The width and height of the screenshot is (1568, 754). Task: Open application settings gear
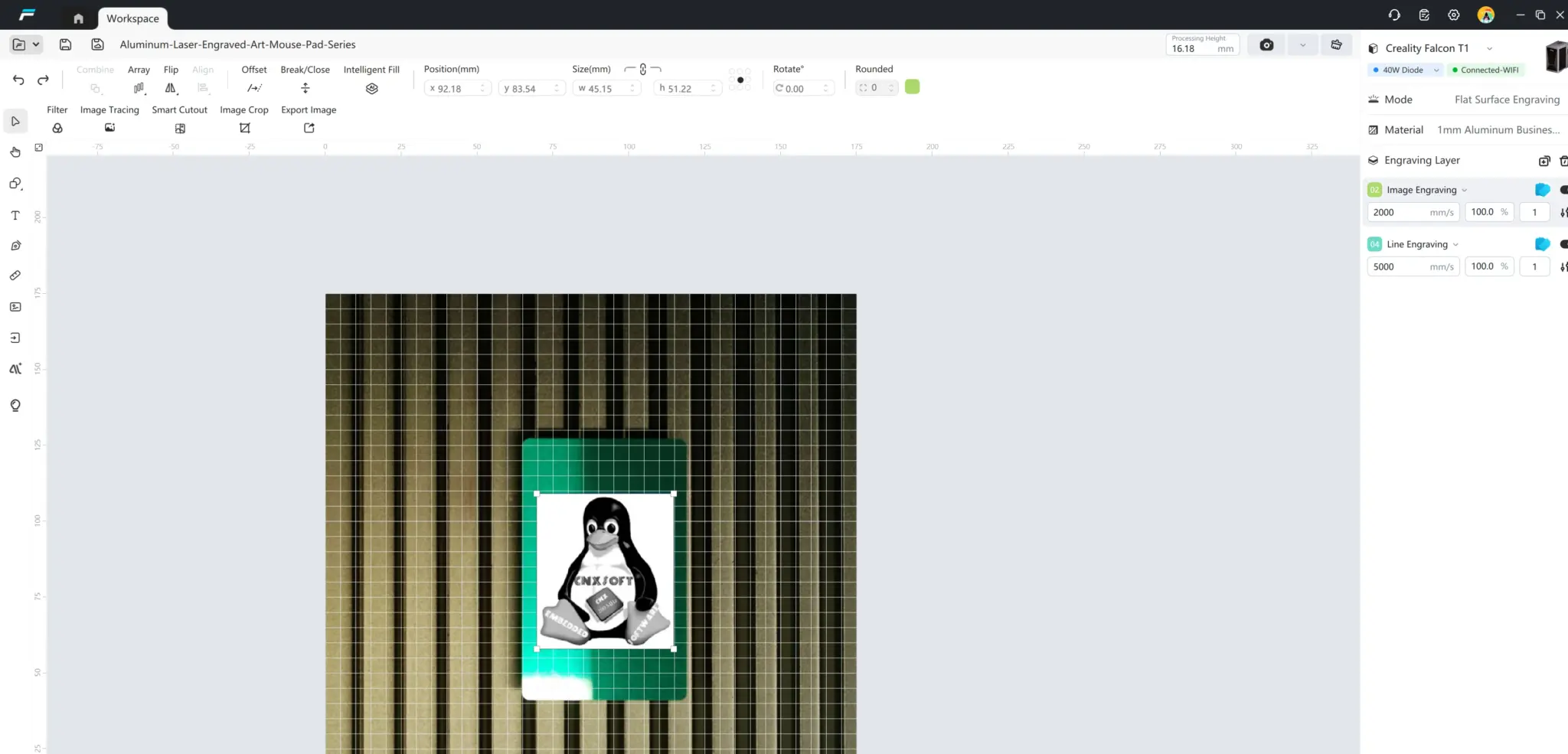click(x=1454, y=15)
